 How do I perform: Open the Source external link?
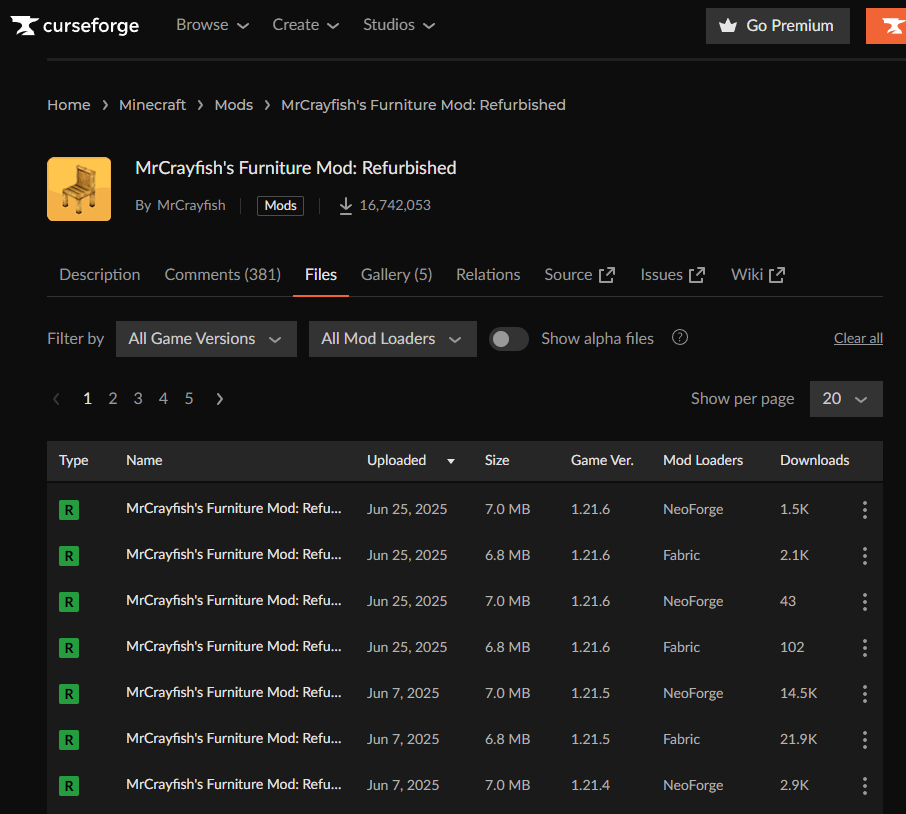[x=580, y=275]
